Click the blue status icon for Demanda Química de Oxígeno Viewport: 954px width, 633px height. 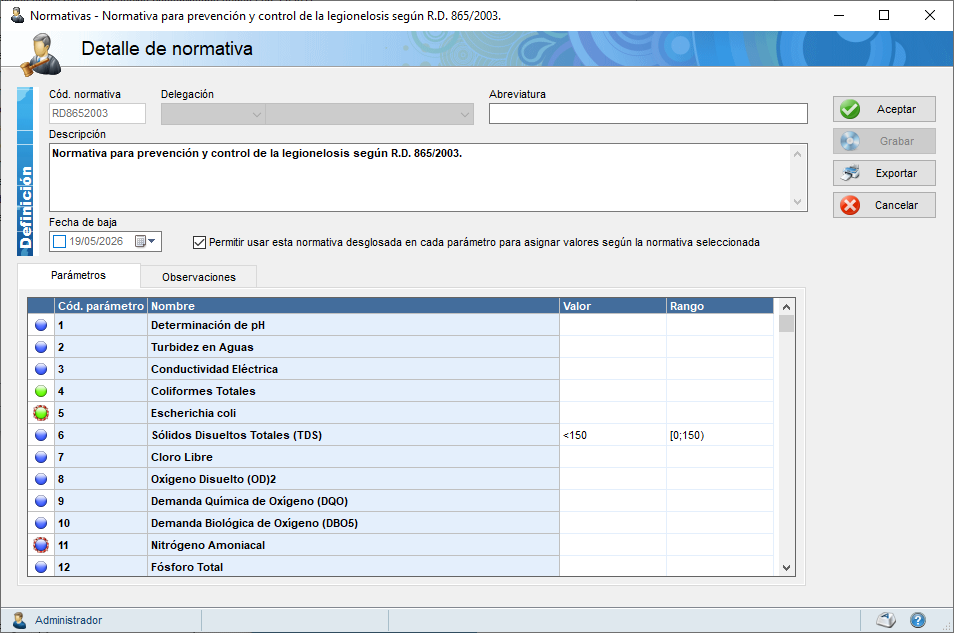[41, 501]
